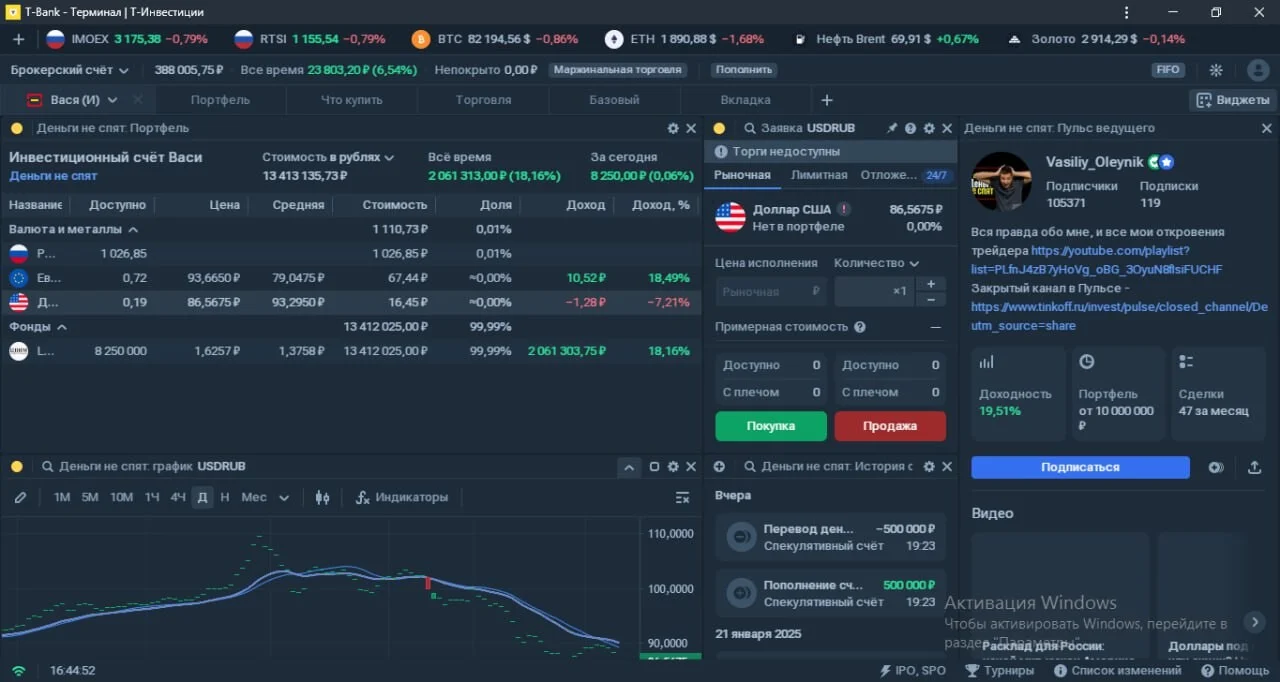This screenshot has height=682, width=1280.
Task: Select the 1М chart timeframe
Action: [62, 497]
